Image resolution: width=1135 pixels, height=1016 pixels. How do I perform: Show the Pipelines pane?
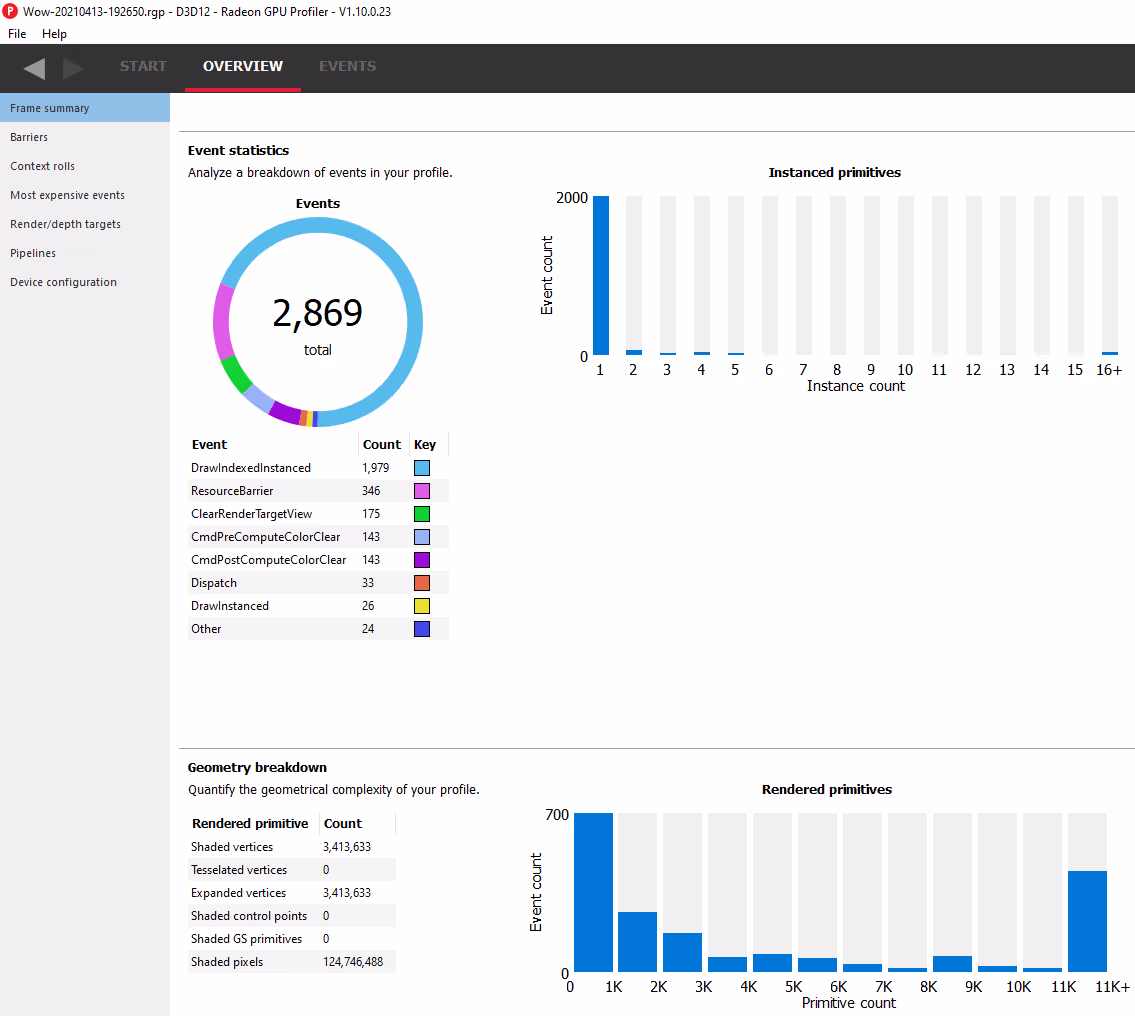[33, 253]
